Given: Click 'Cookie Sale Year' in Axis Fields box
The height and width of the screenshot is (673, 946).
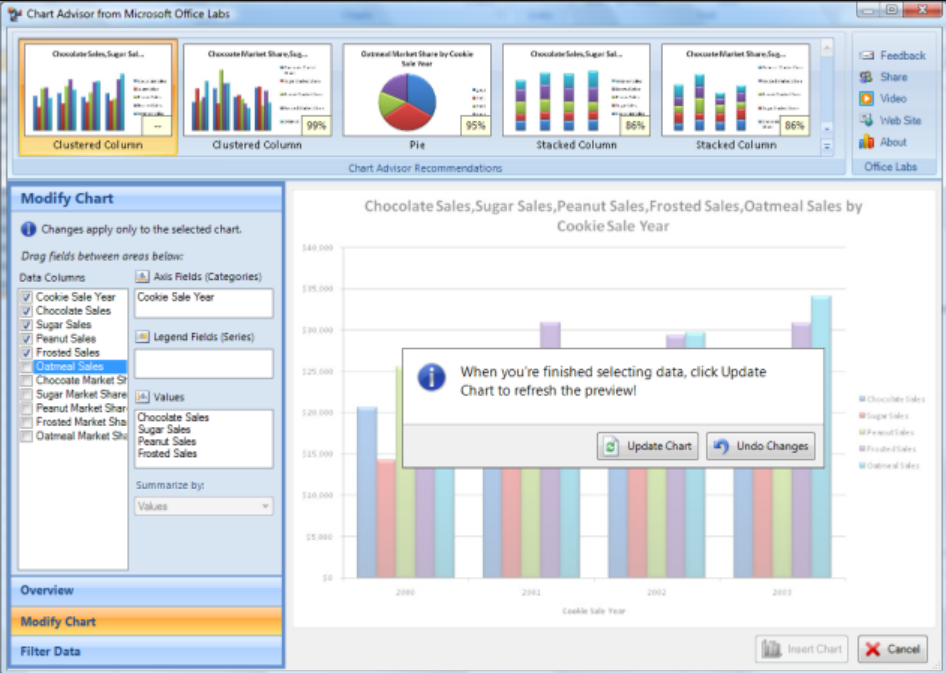Looking at the screenshot, I should tap(176, 297).
